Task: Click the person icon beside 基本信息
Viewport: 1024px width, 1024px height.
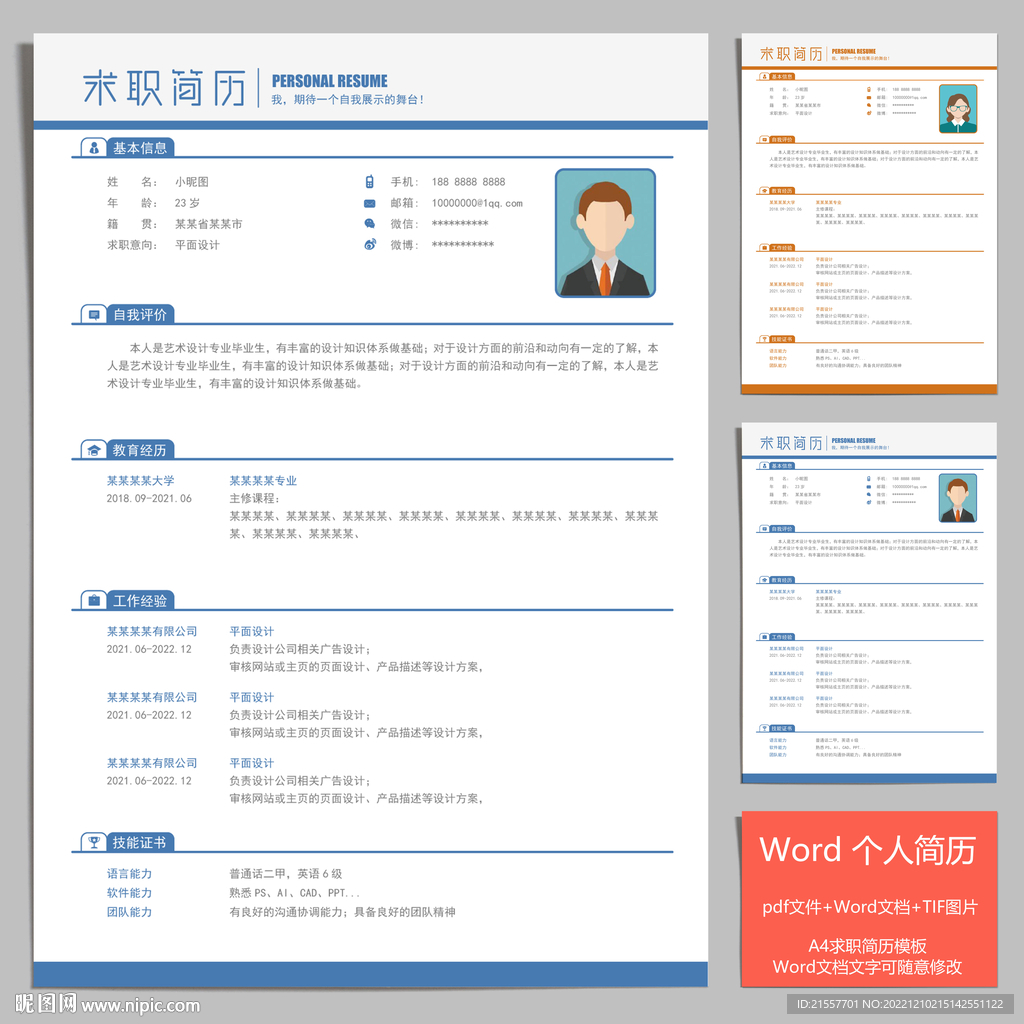Action: (94, 148)
